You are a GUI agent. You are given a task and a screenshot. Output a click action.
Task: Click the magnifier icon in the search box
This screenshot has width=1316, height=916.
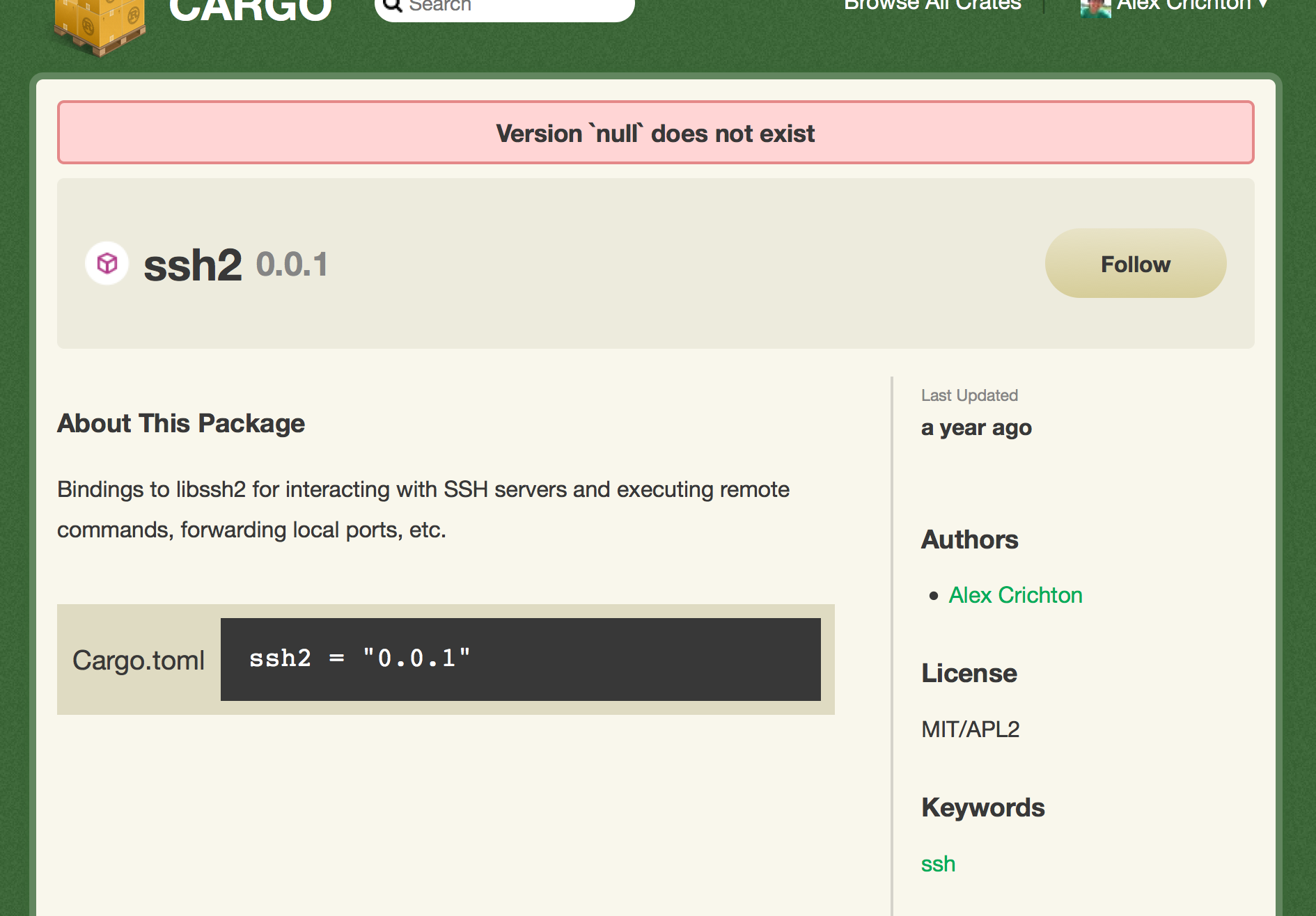393,5
